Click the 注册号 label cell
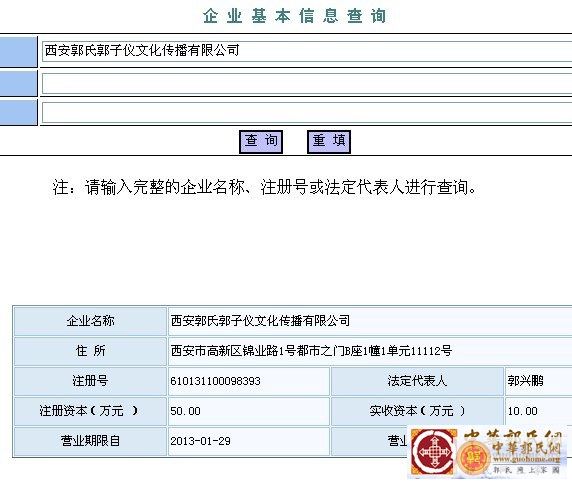The width and height of the screenshot is (572, 484). 90,381
